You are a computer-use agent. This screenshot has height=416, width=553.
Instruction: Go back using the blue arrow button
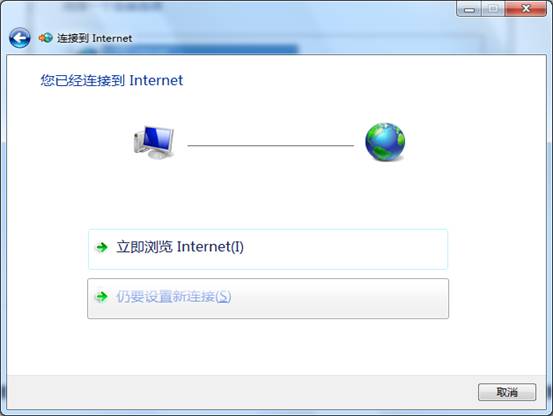point(19,38)
